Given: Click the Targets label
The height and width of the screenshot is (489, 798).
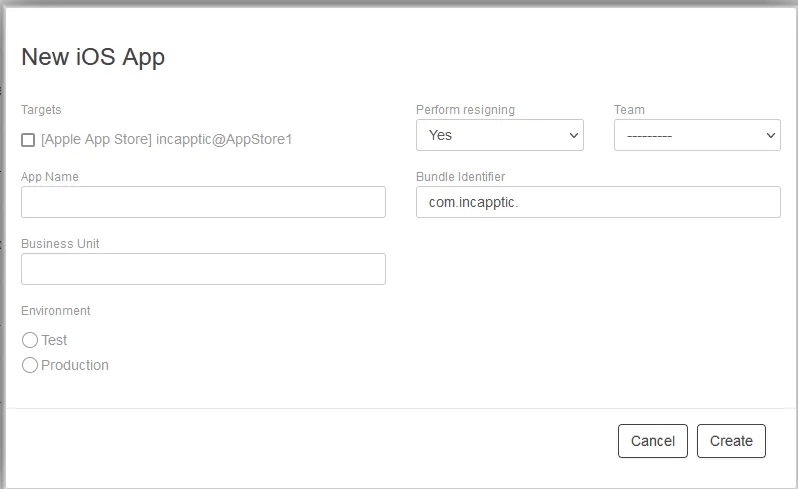Looking at the screenshot, I should click(41, 110).
